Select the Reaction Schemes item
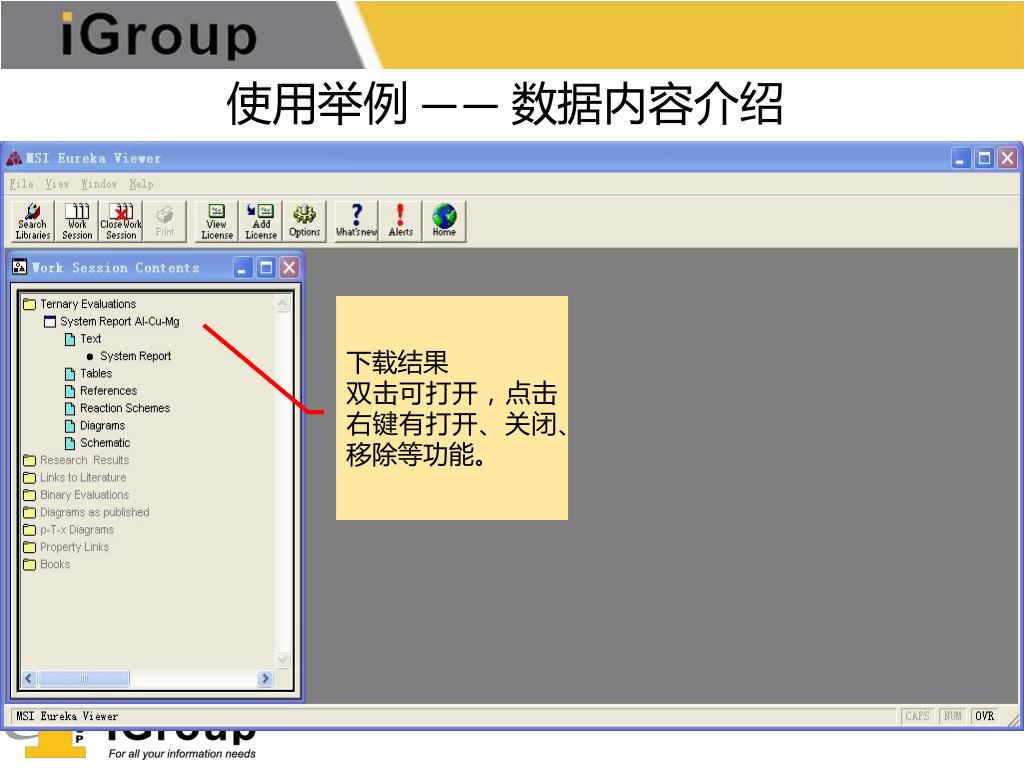Screen dimensions: 1024x768 pyautogui.click(x=125, y=408)
